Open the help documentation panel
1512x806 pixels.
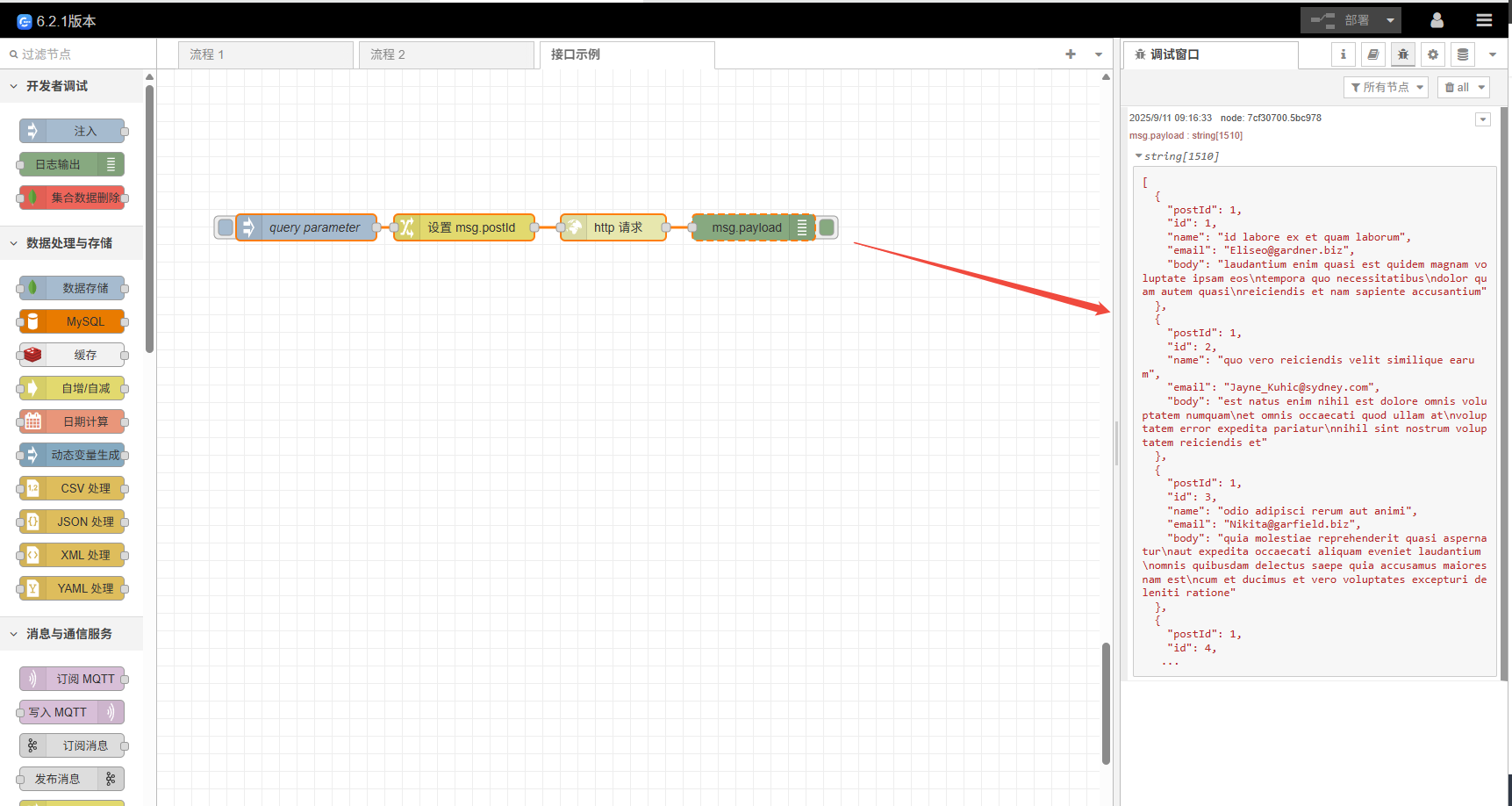[1373, 54]
